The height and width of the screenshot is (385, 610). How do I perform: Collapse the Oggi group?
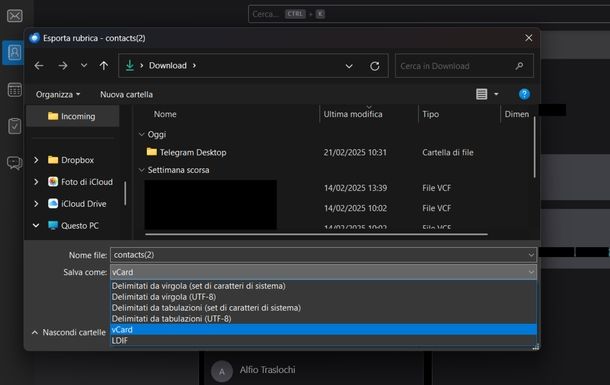pos(142,135)
